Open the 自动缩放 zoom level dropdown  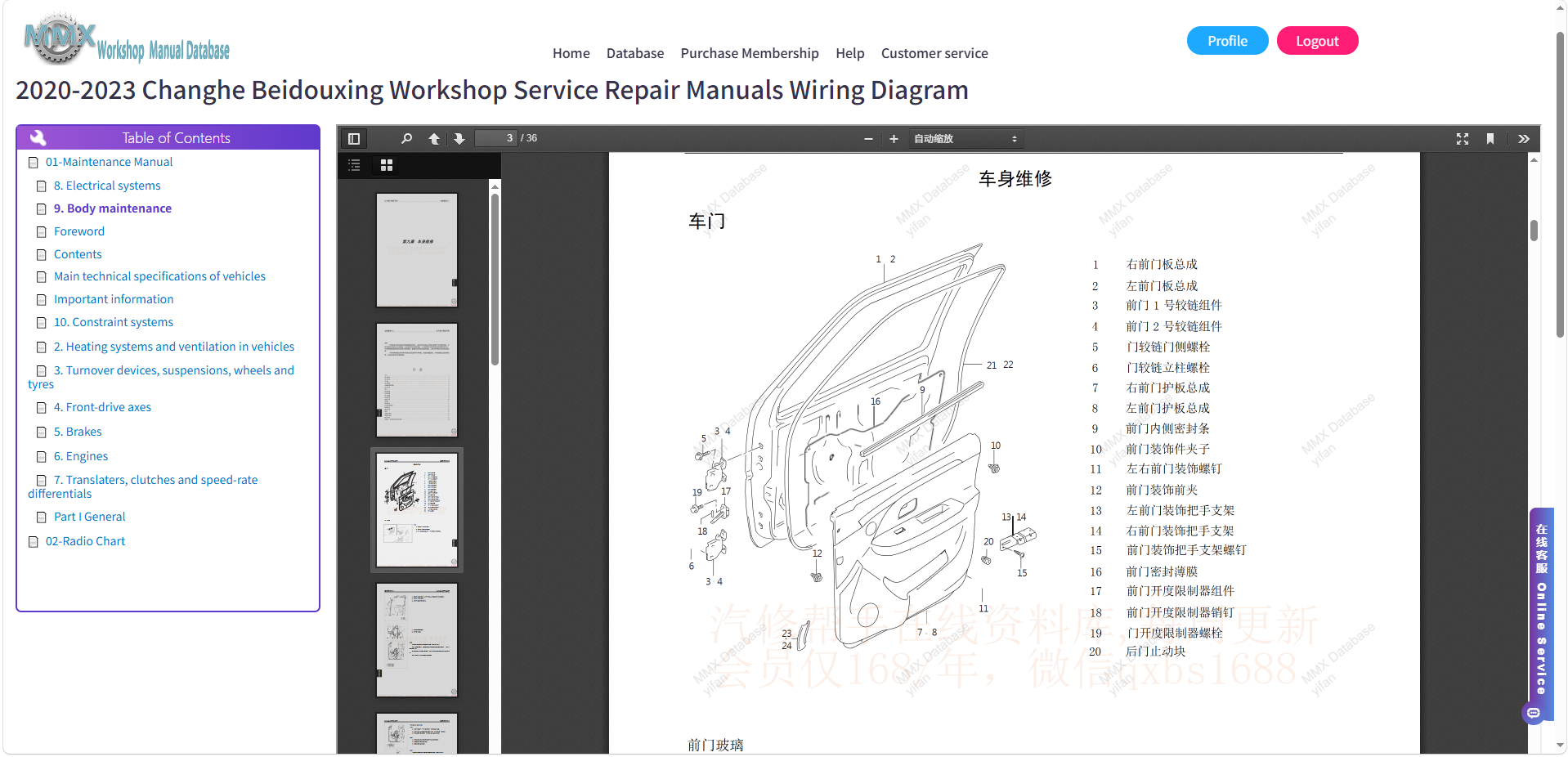click(965, 139)
